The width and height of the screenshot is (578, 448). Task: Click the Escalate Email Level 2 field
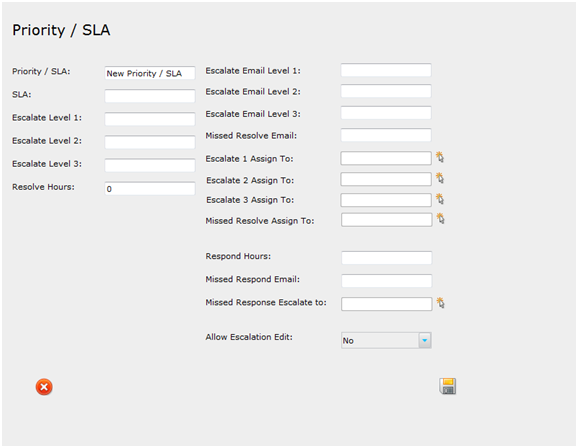(x=386, y=91)
